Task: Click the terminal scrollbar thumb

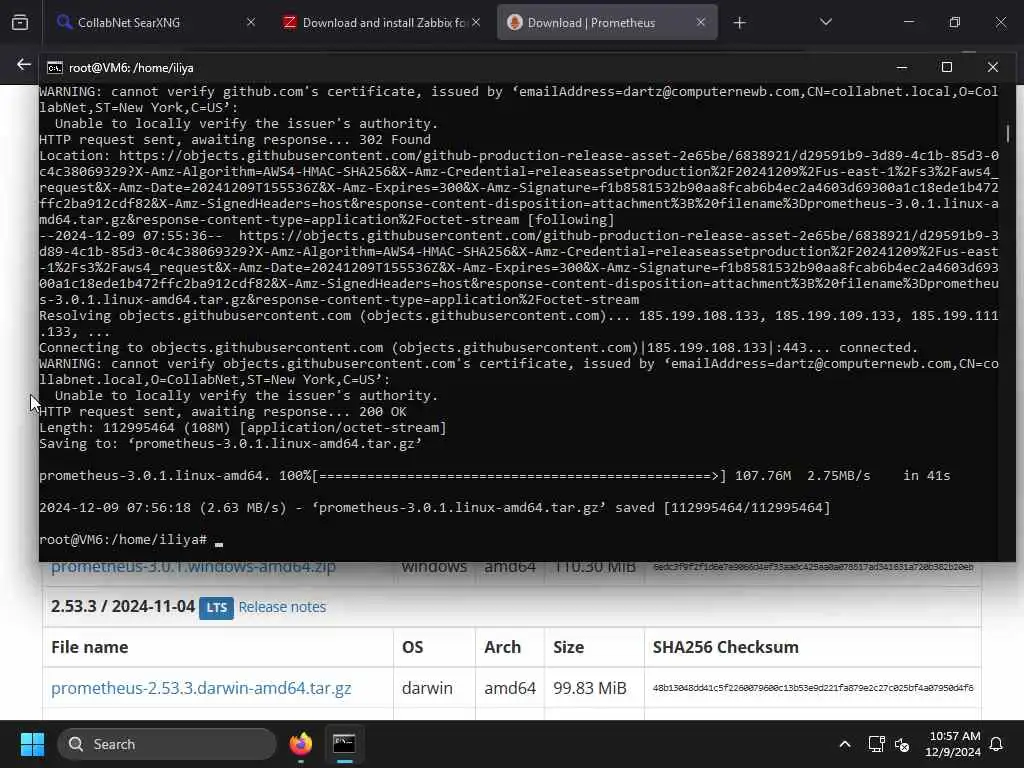Action: click(1008, 134)
